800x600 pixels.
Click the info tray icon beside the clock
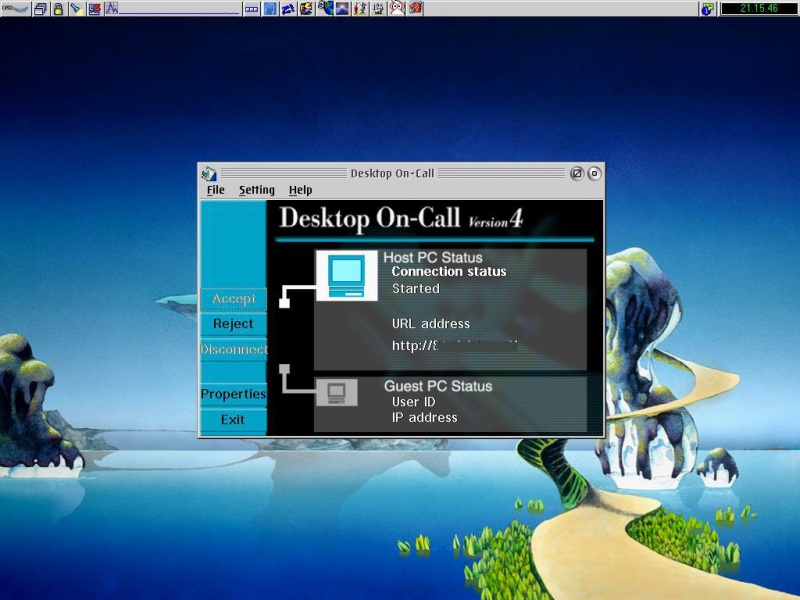click(x=708, y=9)
